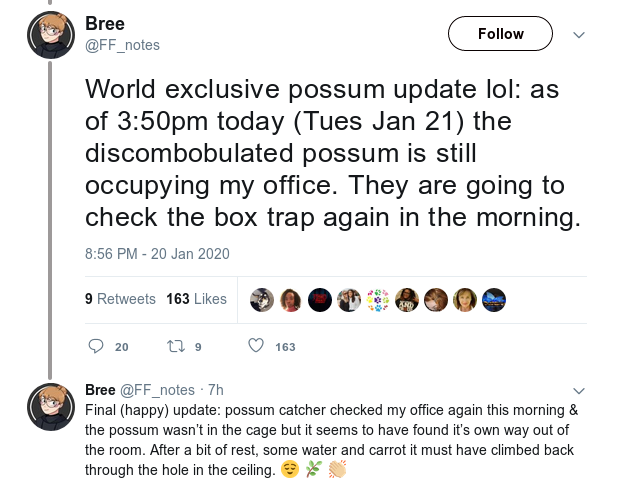This screenshot has width=622, height=484.
Task: Expand the chevron menu next to Follow
Action: (x=578, y=34)
